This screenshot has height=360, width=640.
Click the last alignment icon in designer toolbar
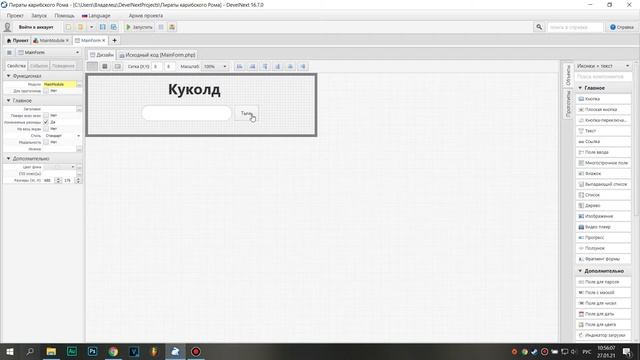coord(303,66)
